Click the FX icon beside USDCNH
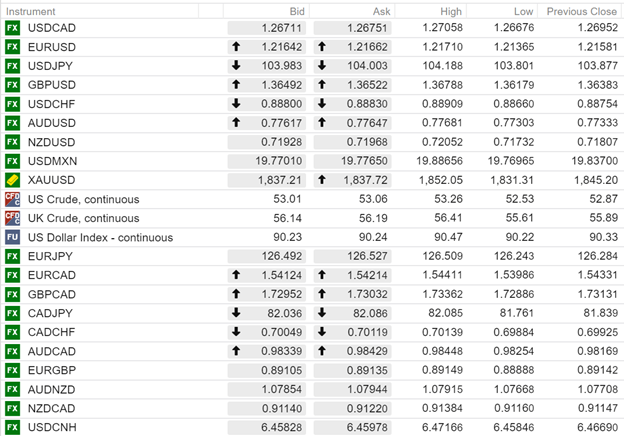 (12, 427)
